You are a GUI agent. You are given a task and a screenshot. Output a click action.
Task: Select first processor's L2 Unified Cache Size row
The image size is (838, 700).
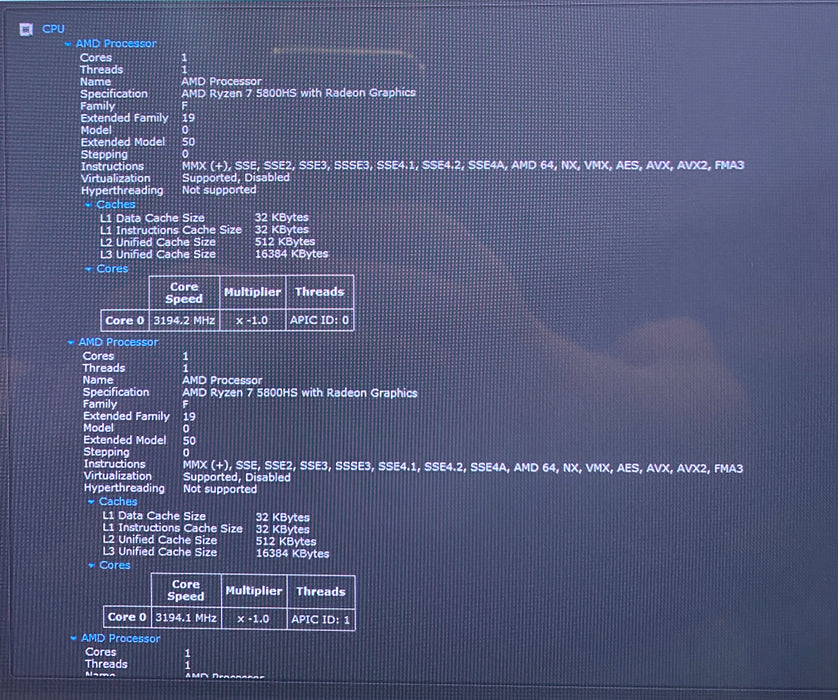[x=207, y=242]
